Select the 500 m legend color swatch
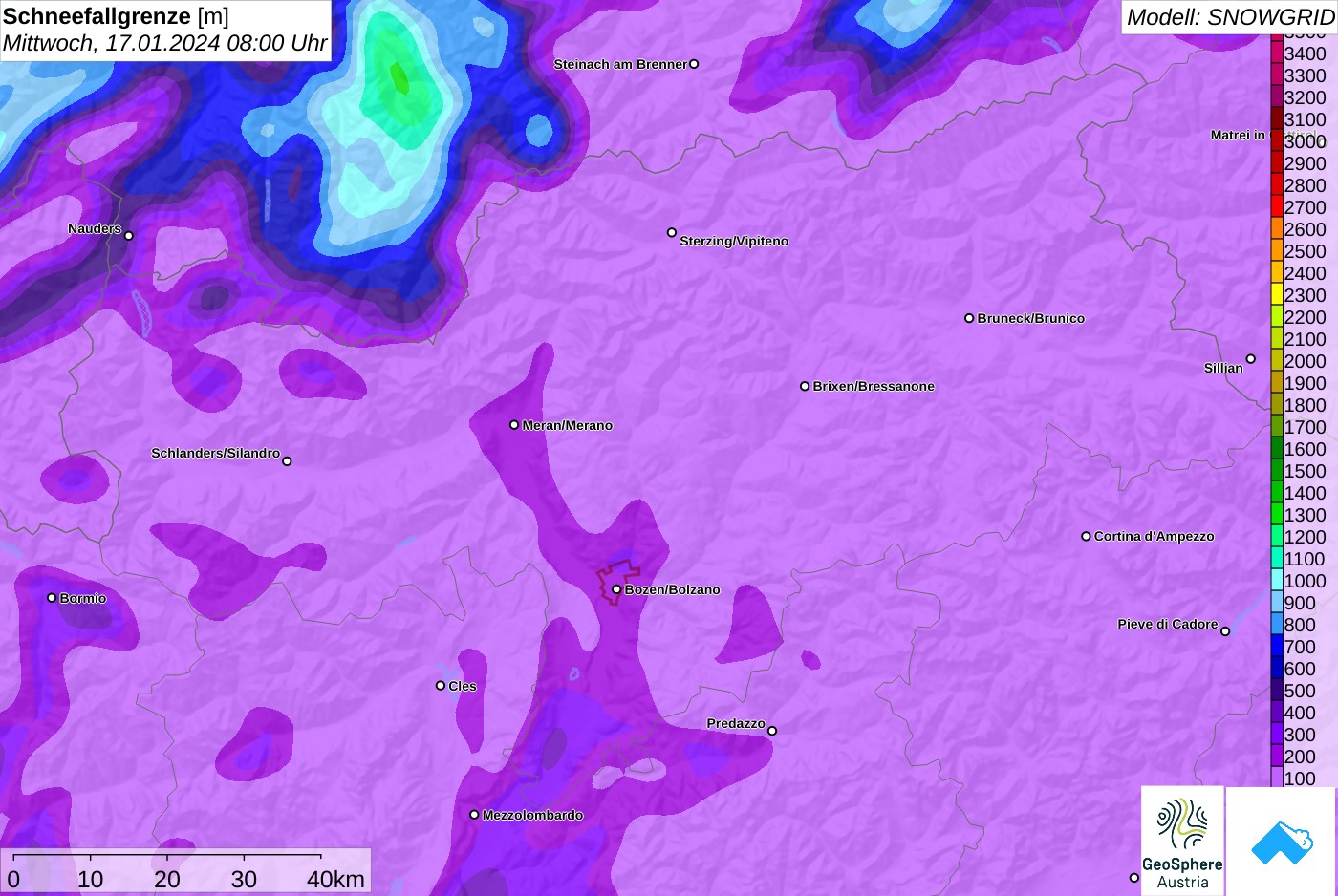Image resolution: width=1338 pixels, height=896 pixels. pyautogui.click(x=1277, y=691)
